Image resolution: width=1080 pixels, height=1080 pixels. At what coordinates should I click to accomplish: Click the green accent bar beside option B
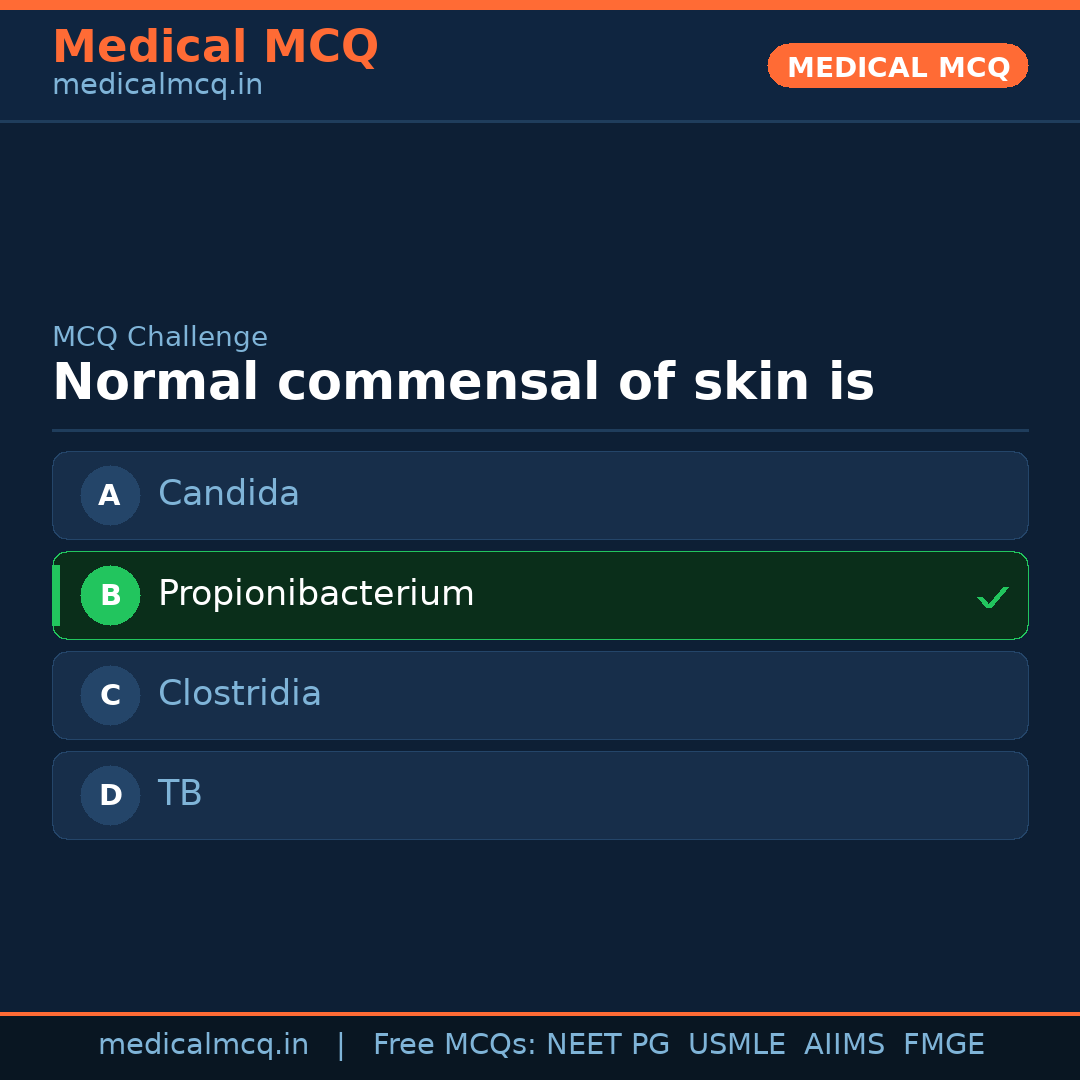(56, 595)
